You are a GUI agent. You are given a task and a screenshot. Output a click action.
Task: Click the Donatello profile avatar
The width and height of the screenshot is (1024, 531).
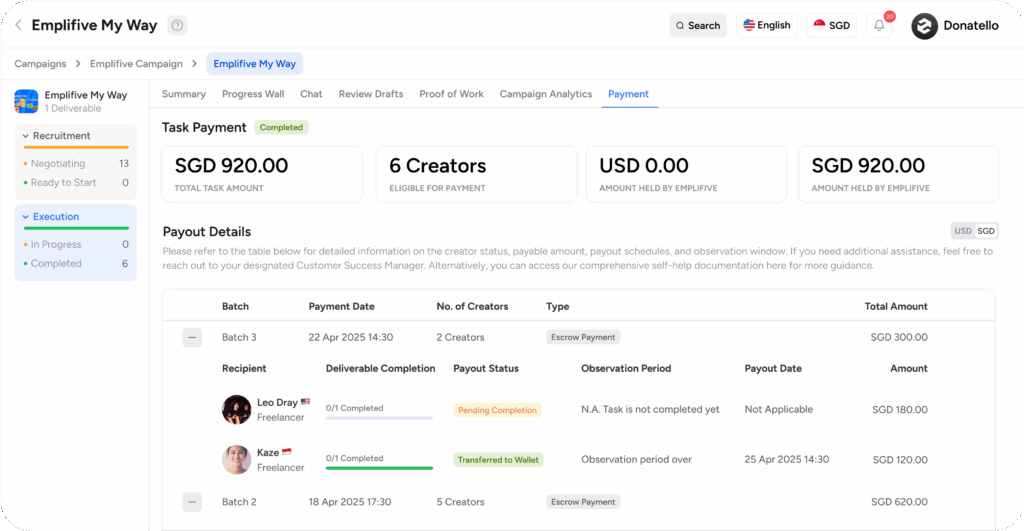tap(924, 26)
